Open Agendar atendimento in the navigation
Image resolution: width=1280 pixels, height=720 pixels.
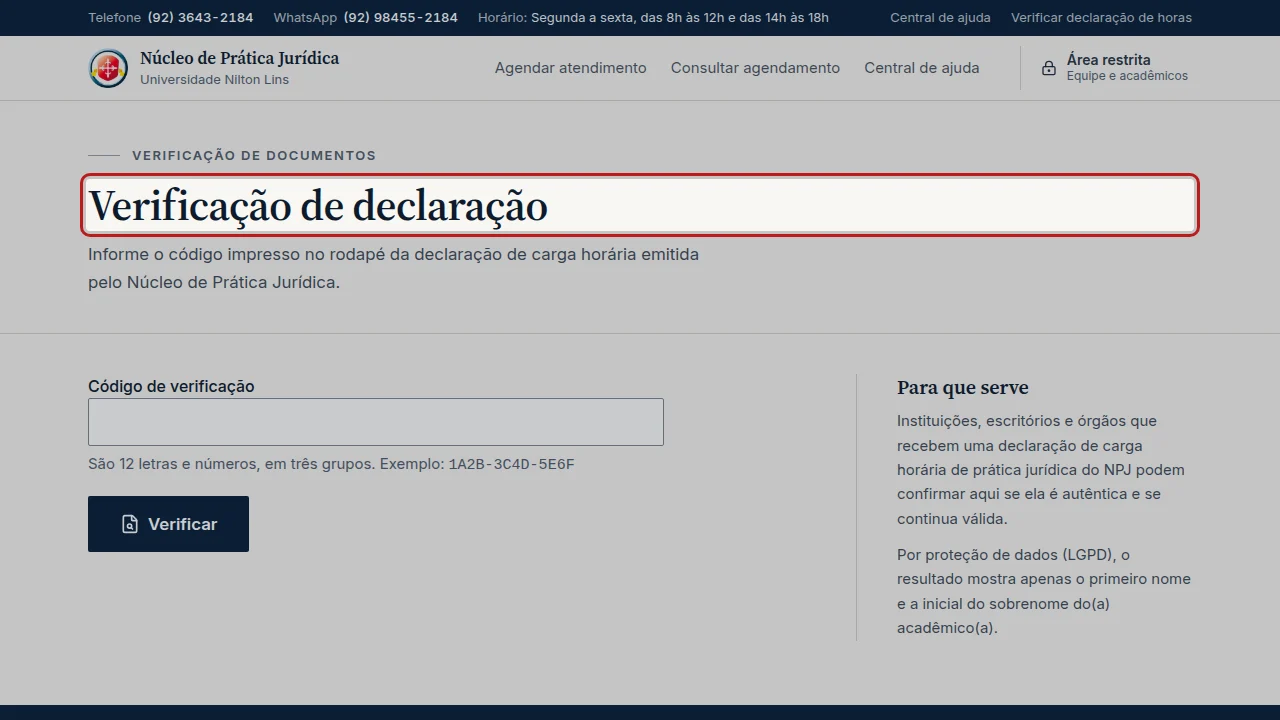(x=570, y=68)
